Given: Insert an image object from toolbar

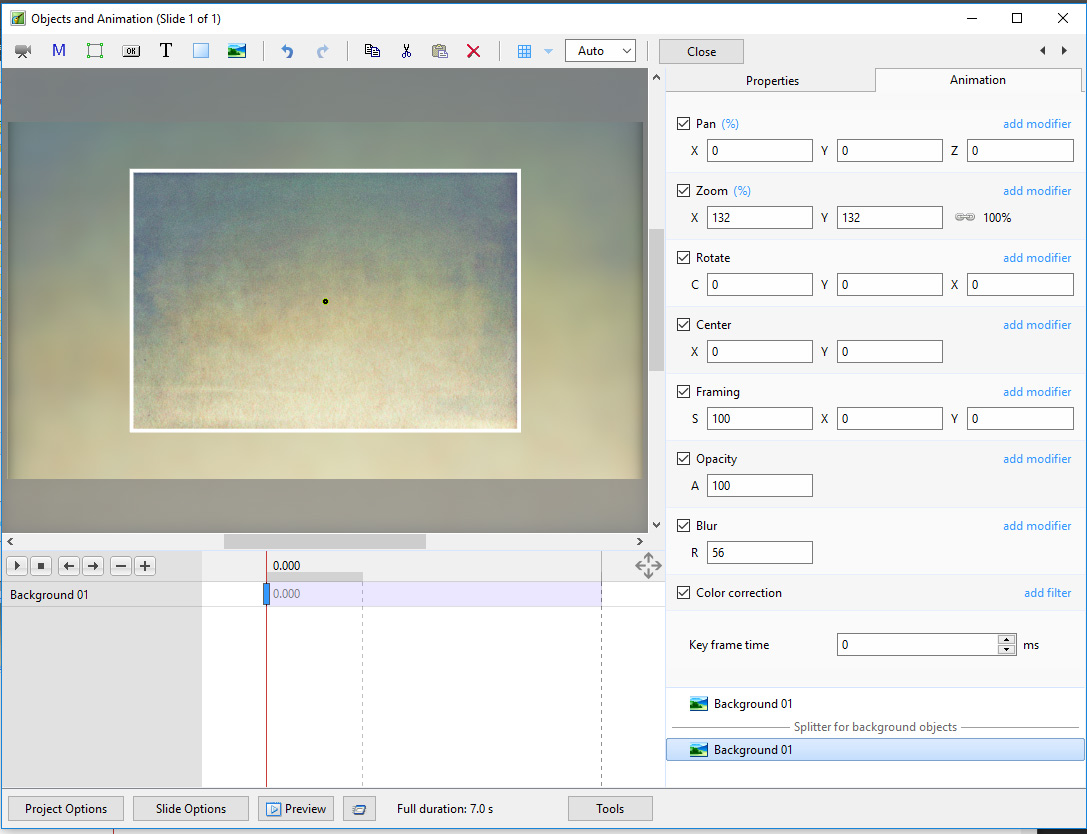Looking at the screenshot, I should click(x=237, y=51).
